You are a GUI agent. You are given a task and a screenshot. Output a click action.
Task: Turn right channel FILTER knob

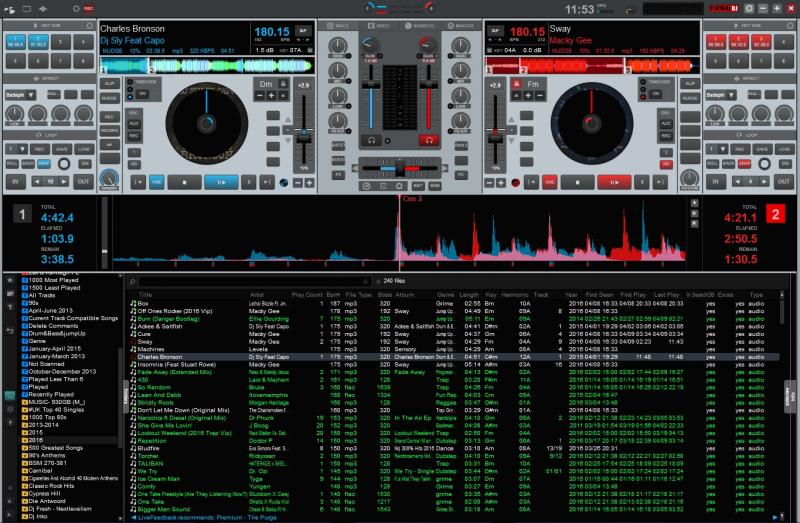point(461,120)
